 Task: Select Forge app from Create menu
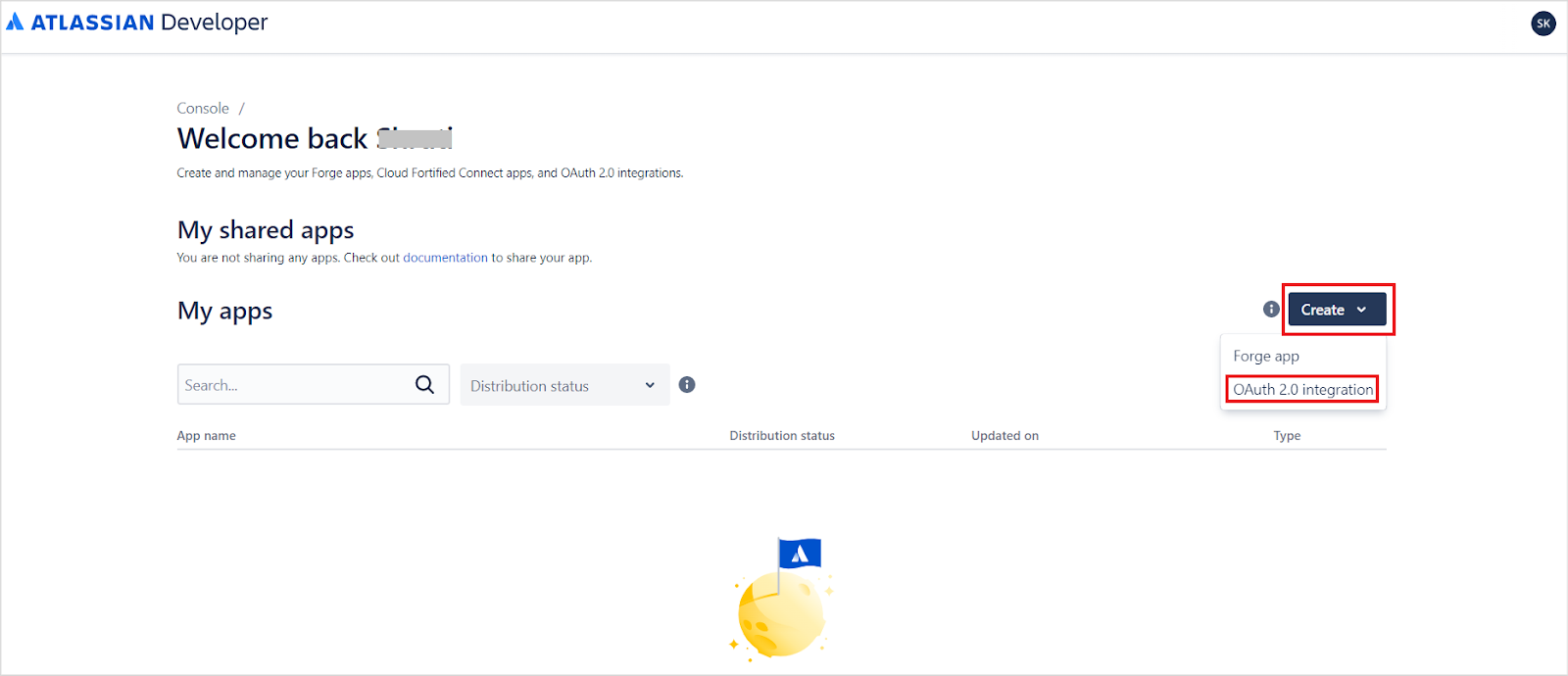pyautogui.click(x=1266, y=356)
